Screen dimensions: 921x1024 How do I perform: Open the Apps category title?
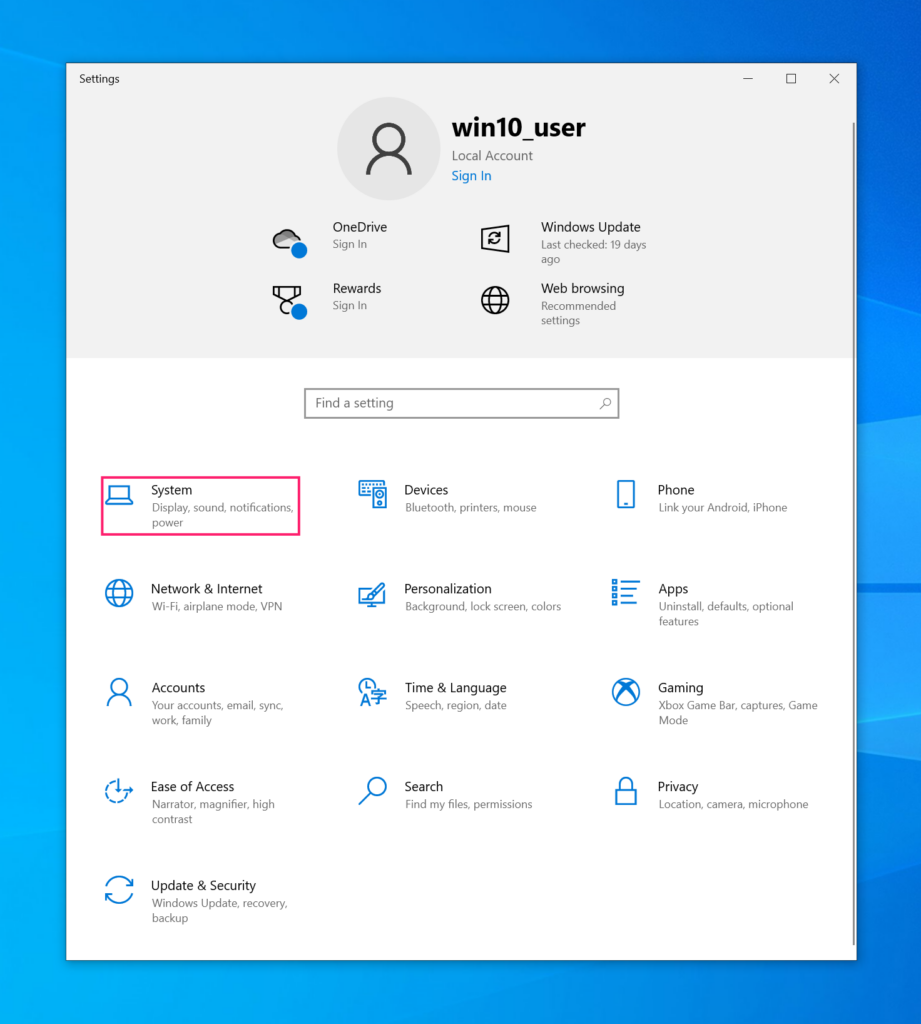pyautogui.click(x=673, y=589)
